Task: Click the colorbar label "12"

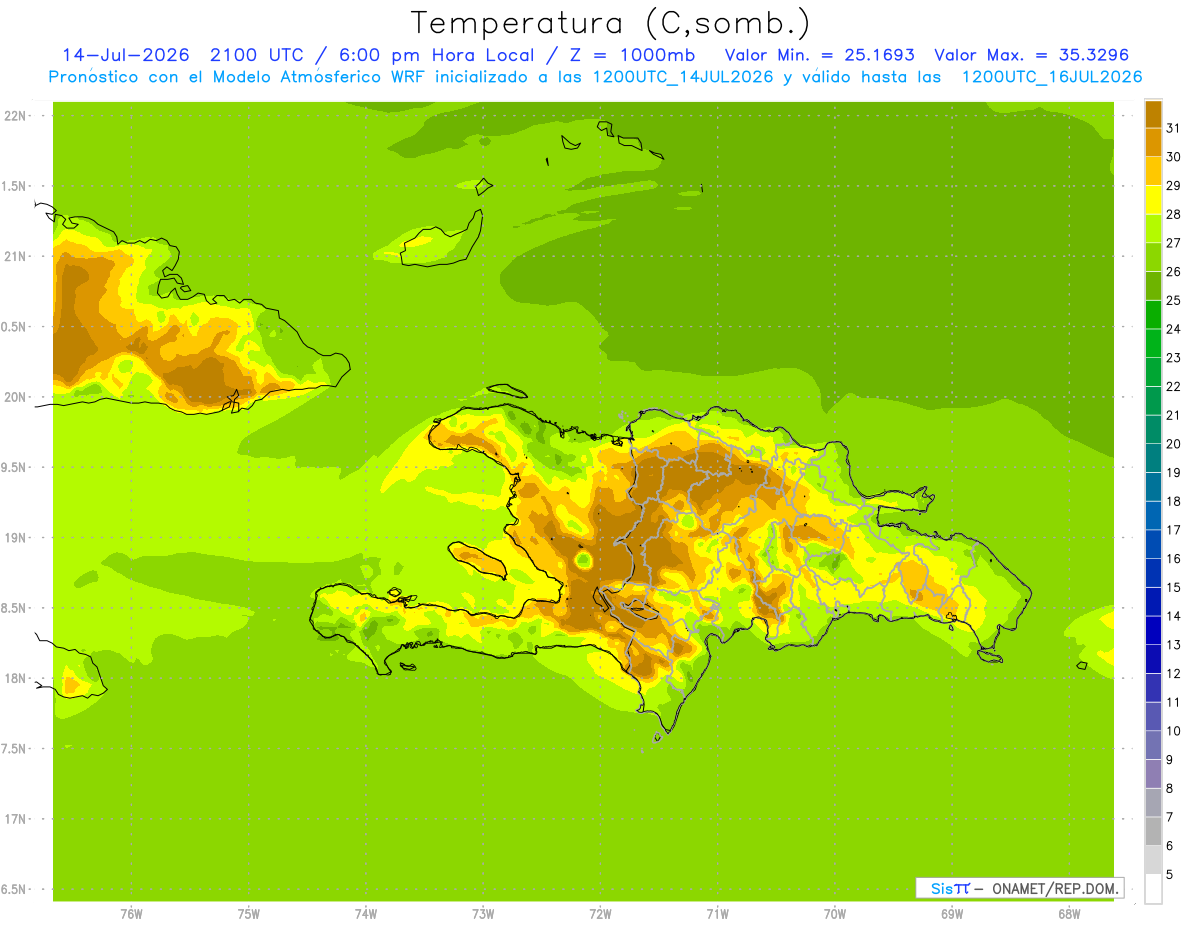Action: point(1173,673)
